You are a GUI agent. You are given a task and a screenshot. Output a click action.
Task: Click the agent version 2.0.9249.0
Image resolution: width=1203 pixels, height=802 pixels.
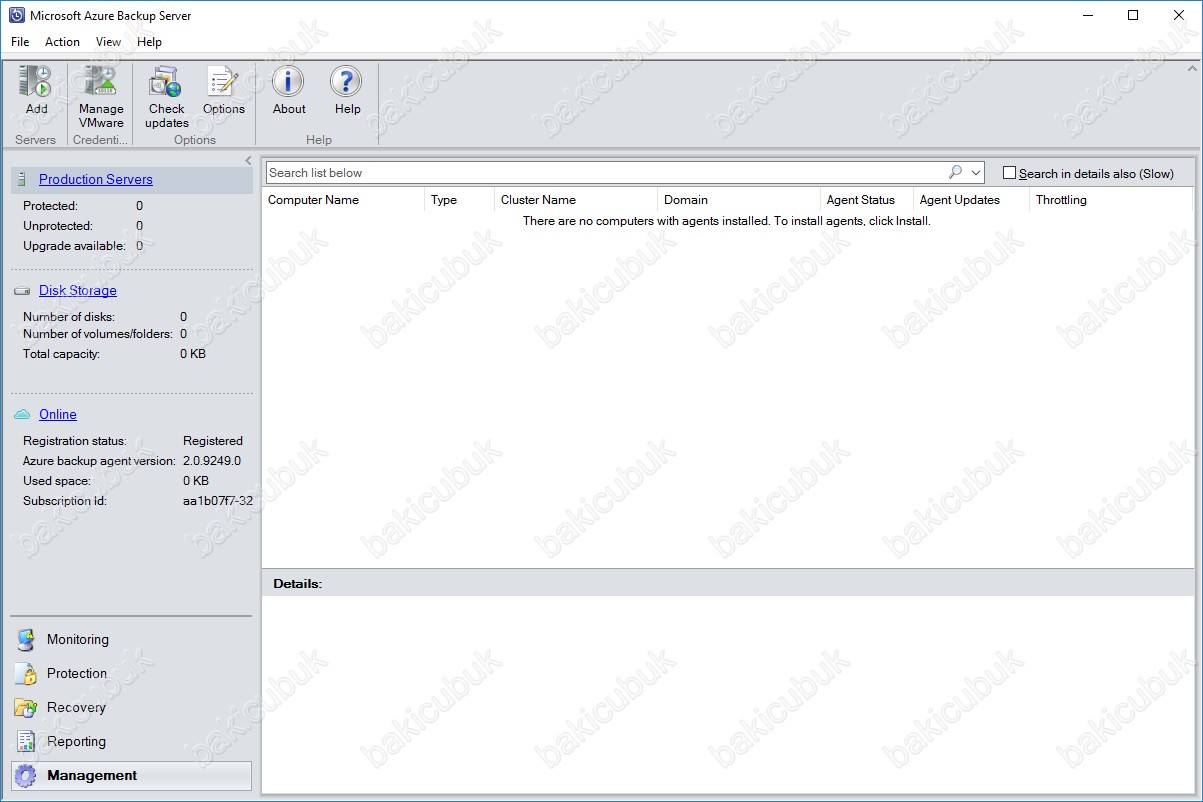pos(212,461)
